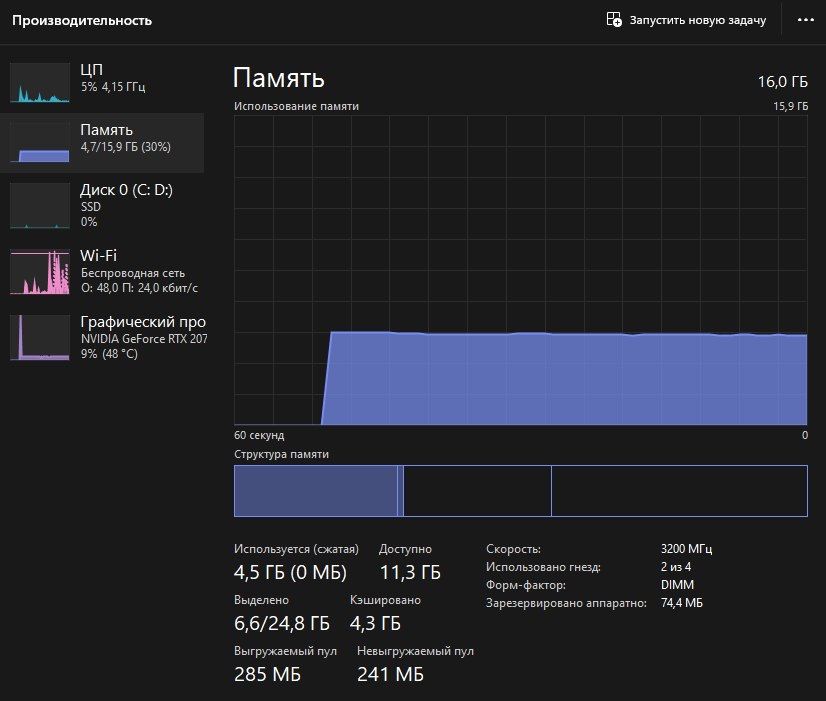The width and height of the screenshot is (826, 701).
Task: Click the Беспроводная сеть label
Action: pos(133,273)
